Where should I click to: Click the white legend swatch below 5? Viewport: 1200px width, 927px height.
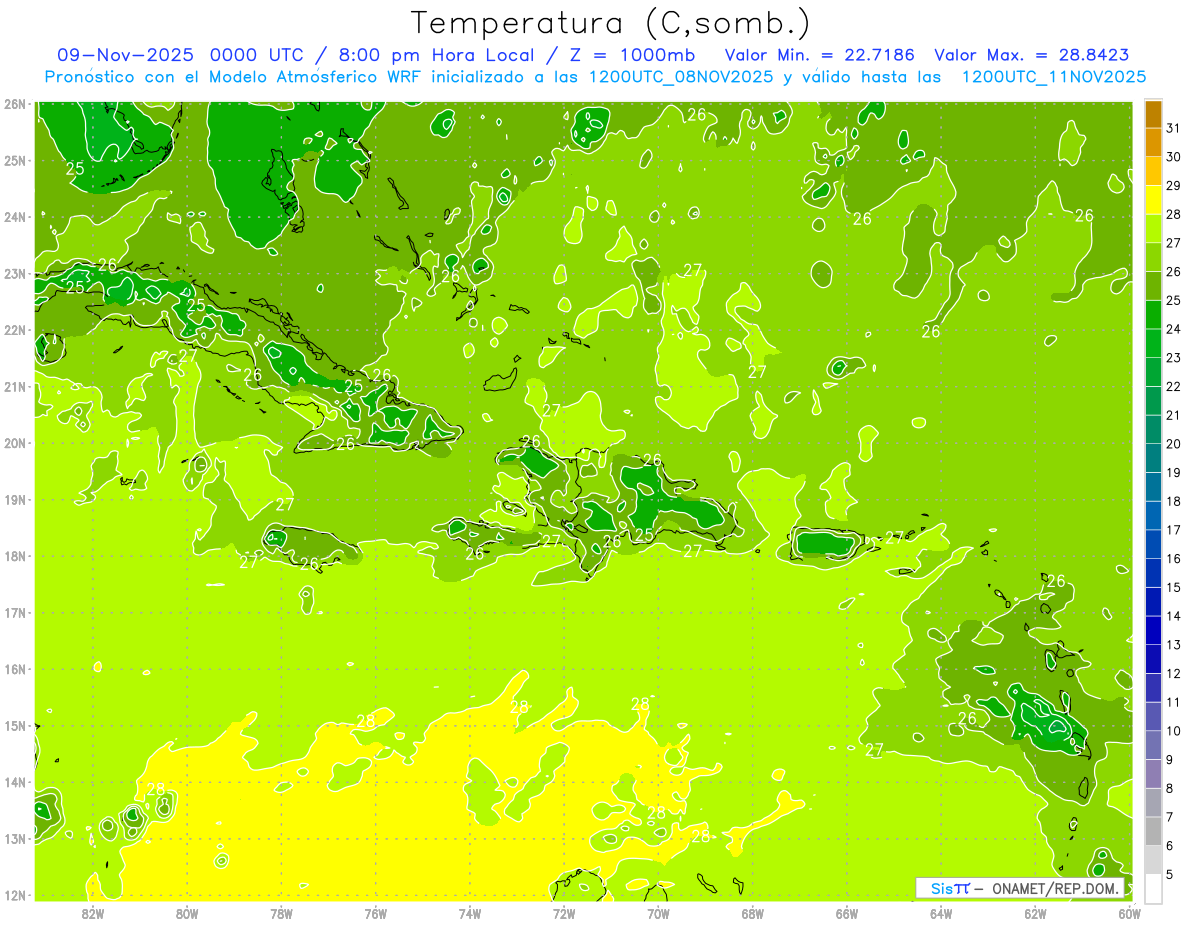coord(1153,888)
